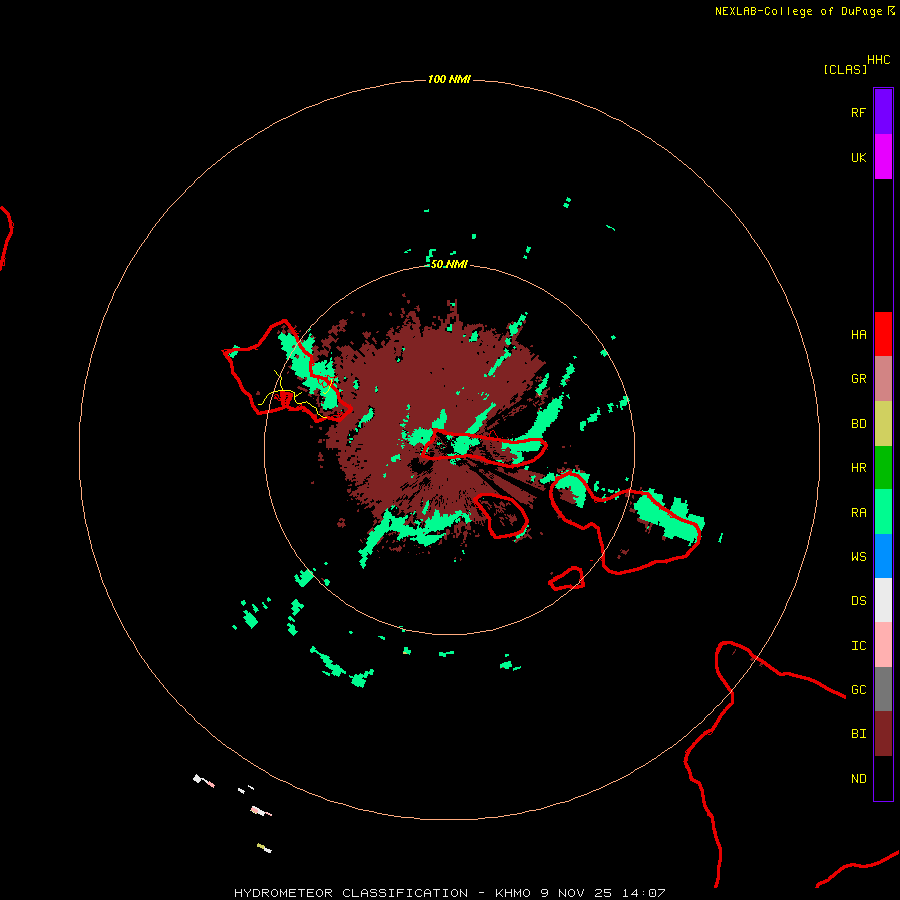Select the GR pink legend swatch
Viewport: 900px width, 900px height.
point(883,379)
